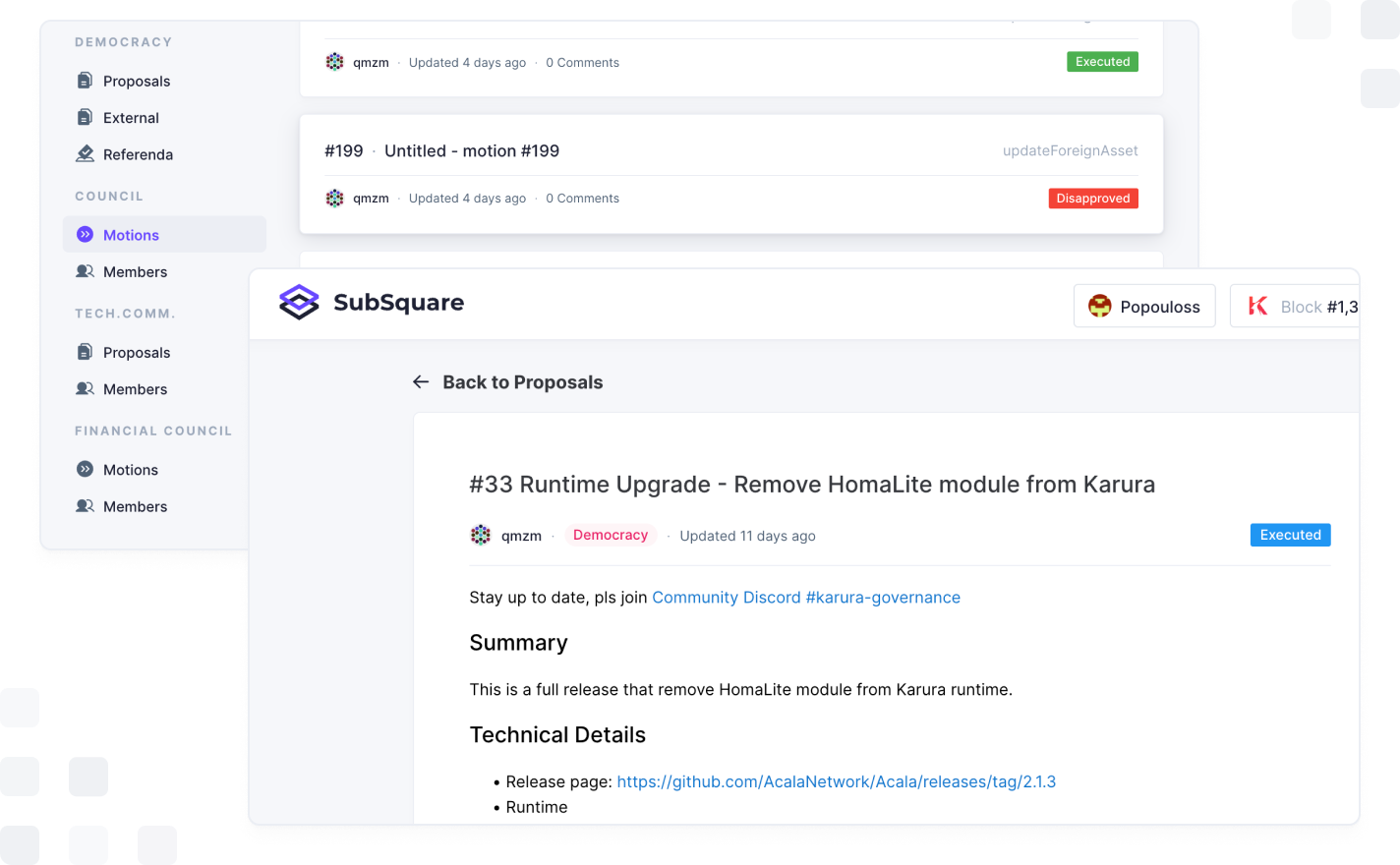Open Financial Council Motions
Screen dimensions: 1400x865
point(131,470)
